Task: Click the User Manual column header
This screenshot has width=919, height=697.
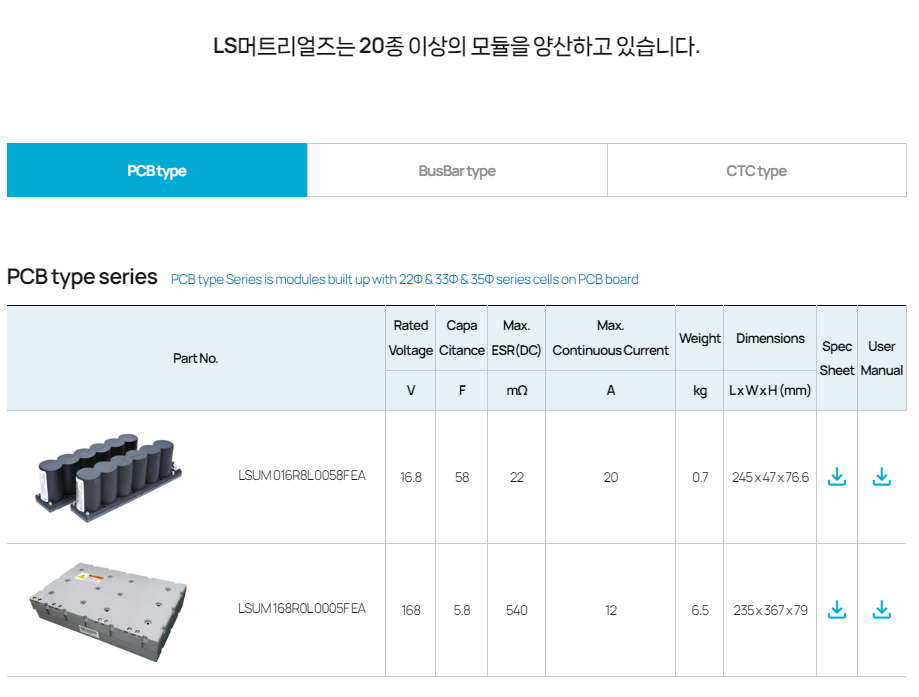Action: [x=881, y=358]
